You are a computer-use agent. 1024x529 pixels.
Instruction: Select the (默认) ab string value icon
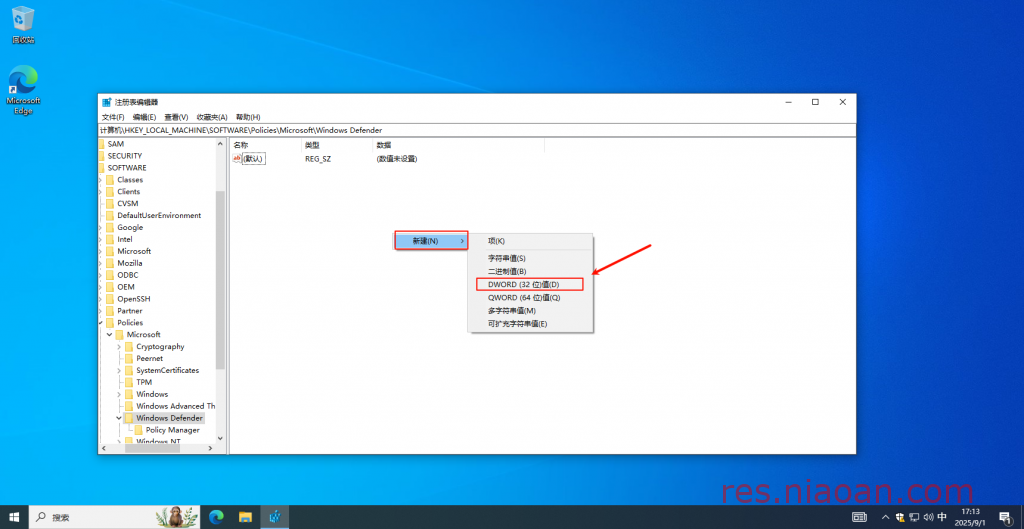tap(236, 159)
